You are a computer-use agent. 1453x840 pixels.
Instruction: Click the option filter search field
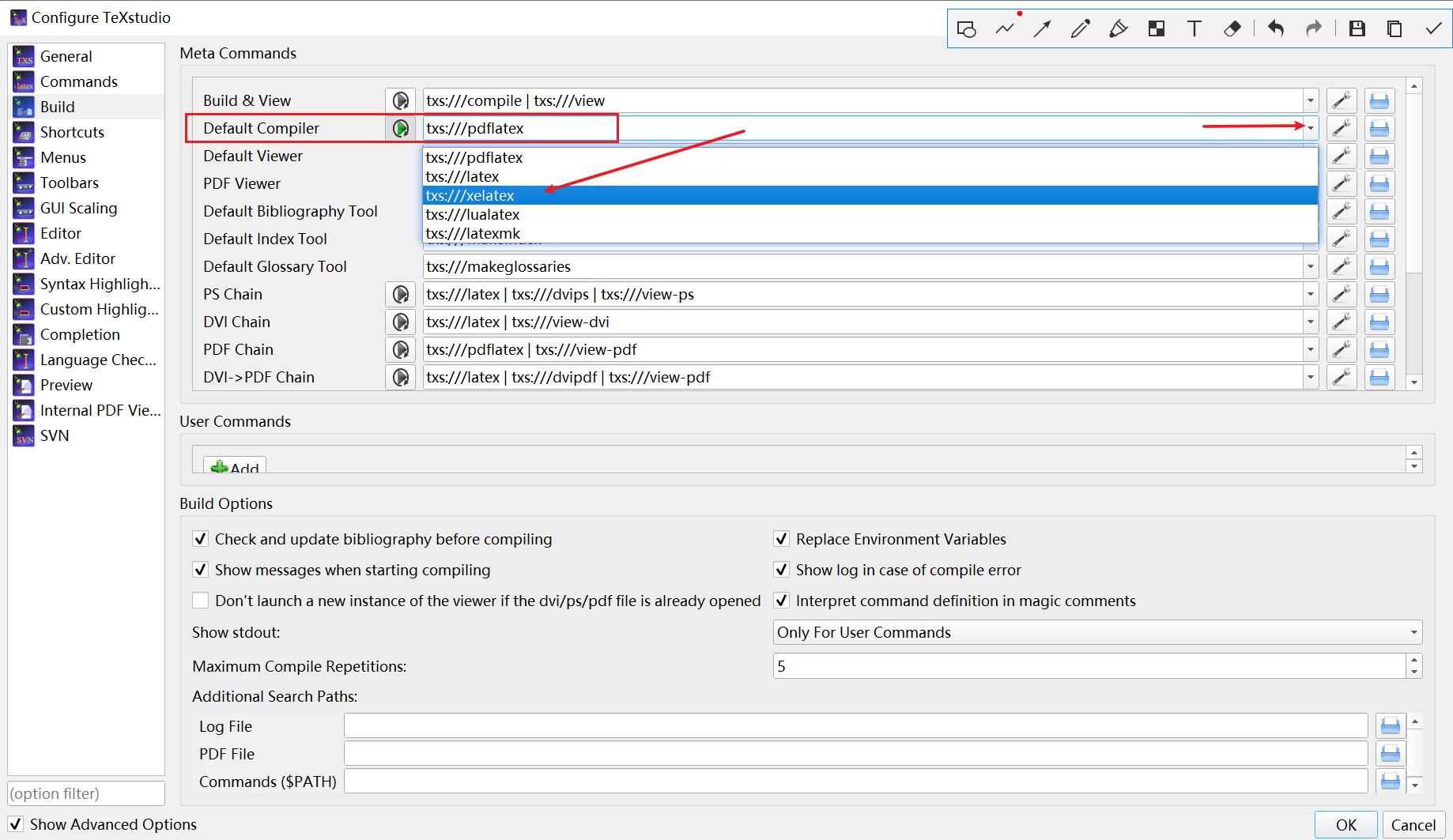click(x=86, y=793)
